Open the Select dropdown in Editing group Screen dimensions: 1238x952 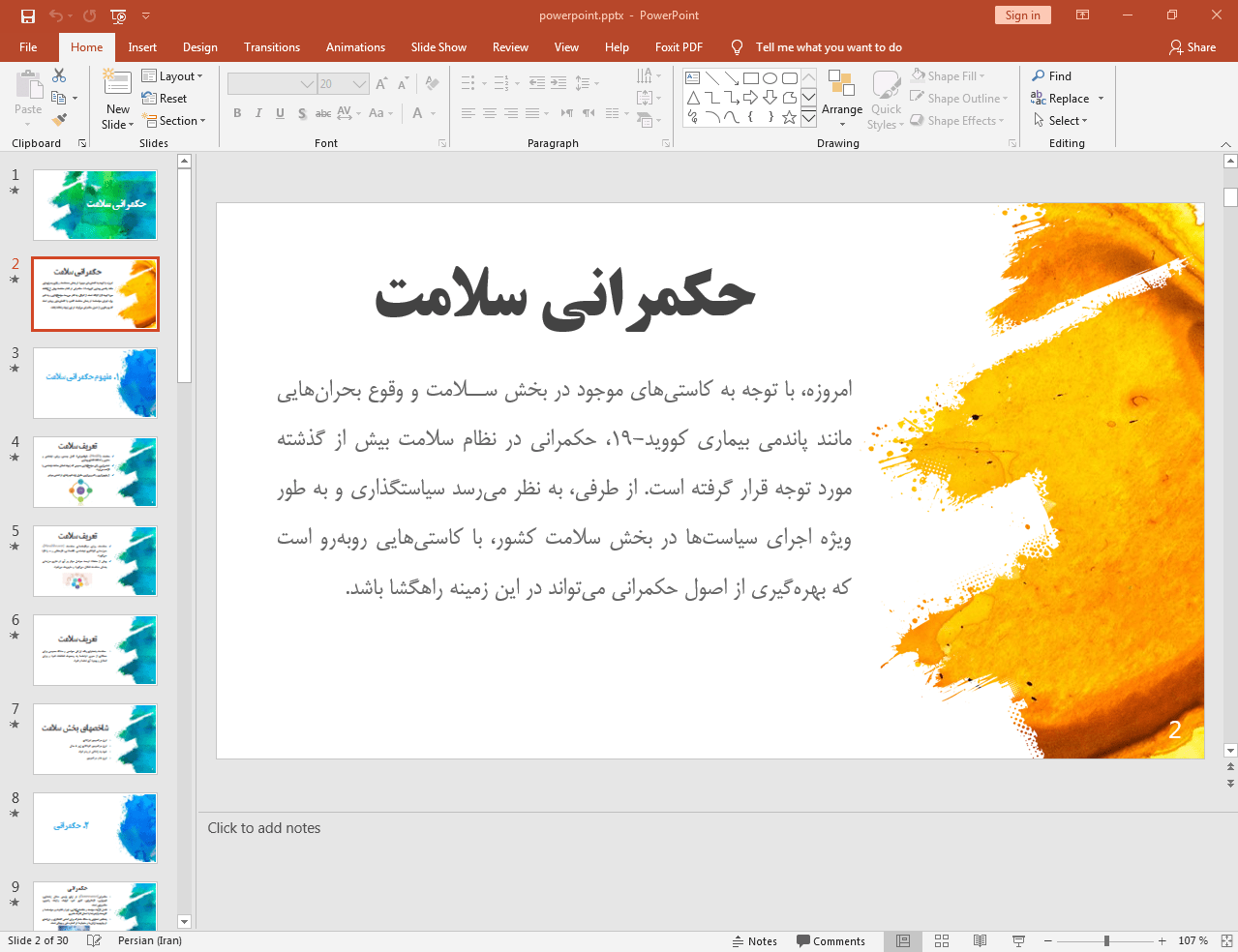click(x=1061, y=121)
